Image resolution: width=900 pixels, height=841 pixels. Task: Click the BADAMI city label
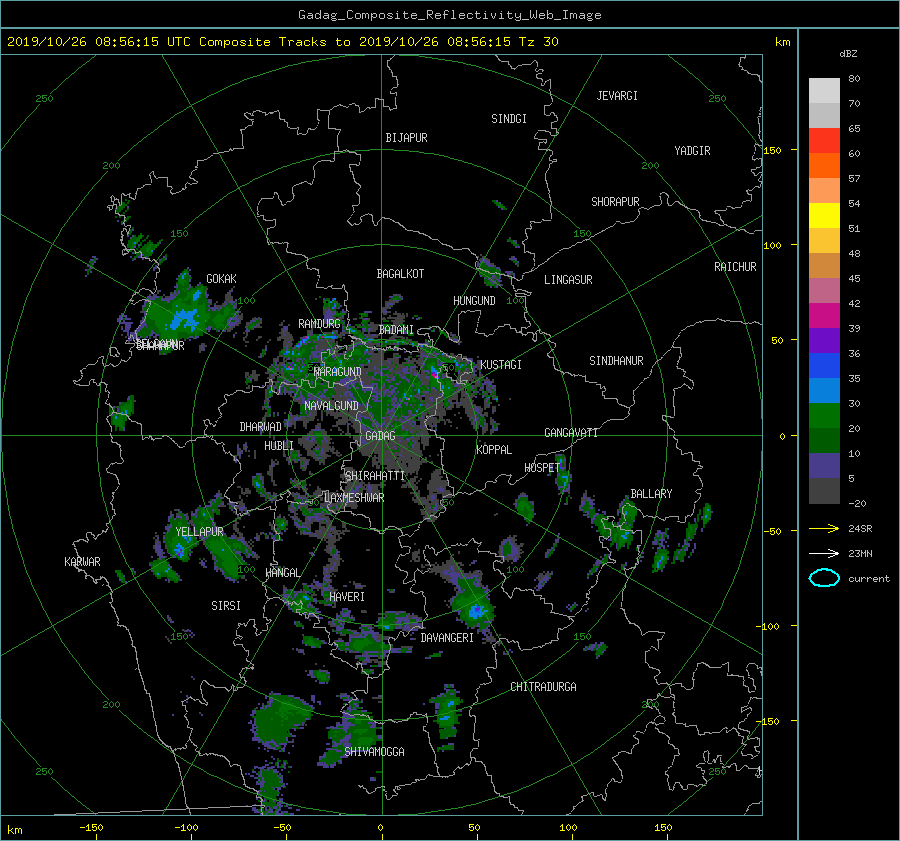(397, 330)
